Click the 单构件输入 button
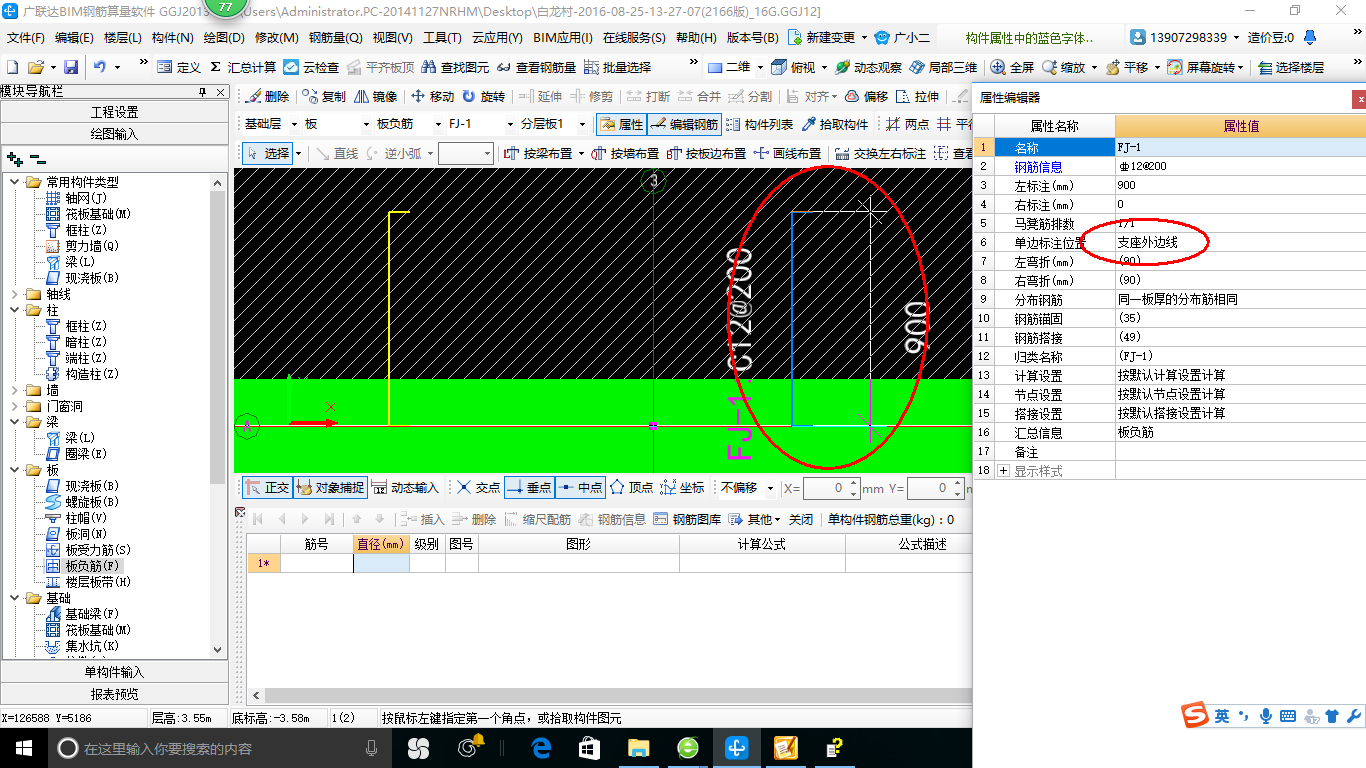 click(x=114, y=672)
